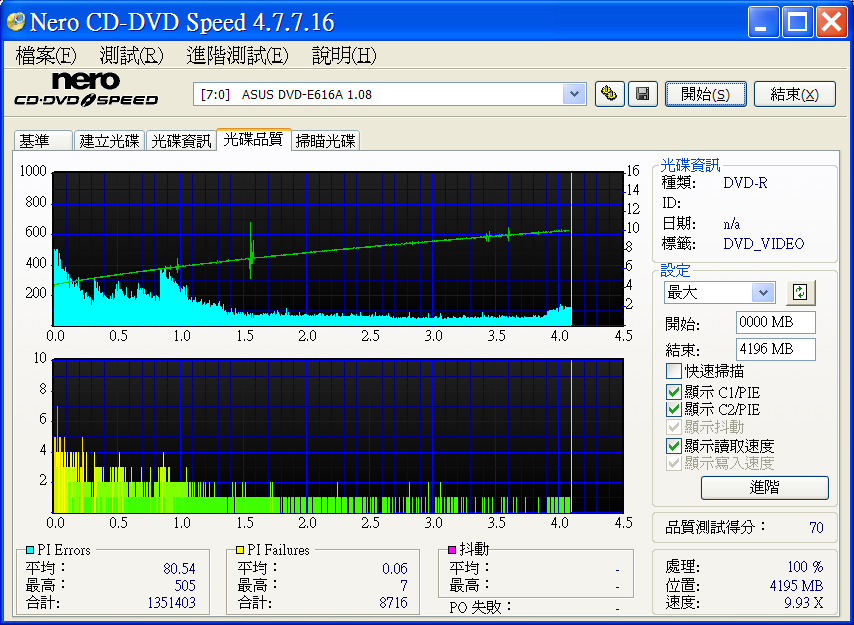Click the PI Failures average 0.06
The width and height of the screenshot is (854, 625).
394,568
